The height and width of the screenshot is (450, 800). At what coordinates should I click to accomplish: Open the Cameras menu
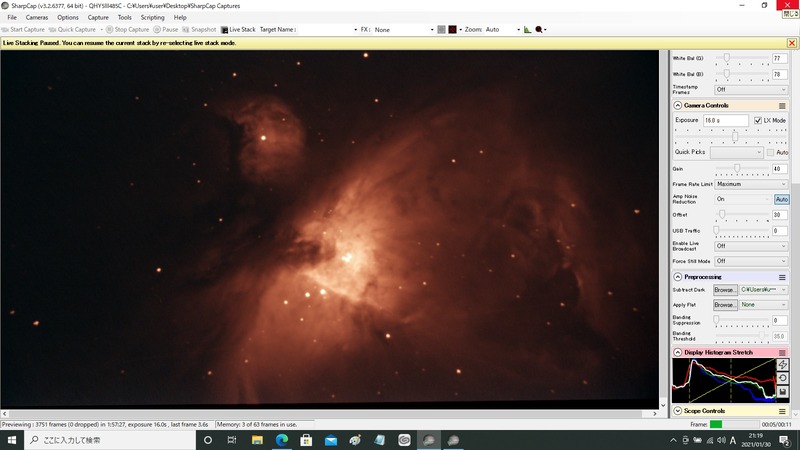(x=37, y=17)
